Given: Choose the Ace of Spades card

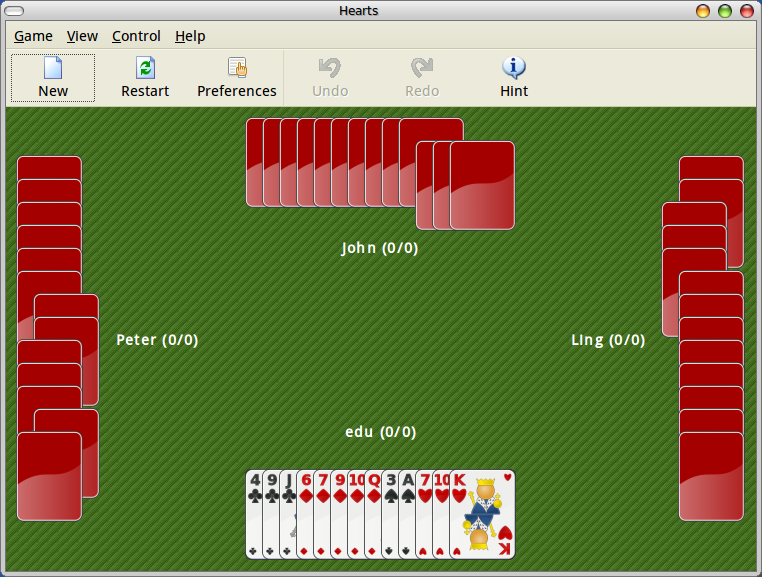Looking at the screenshot, I should 407,514.
